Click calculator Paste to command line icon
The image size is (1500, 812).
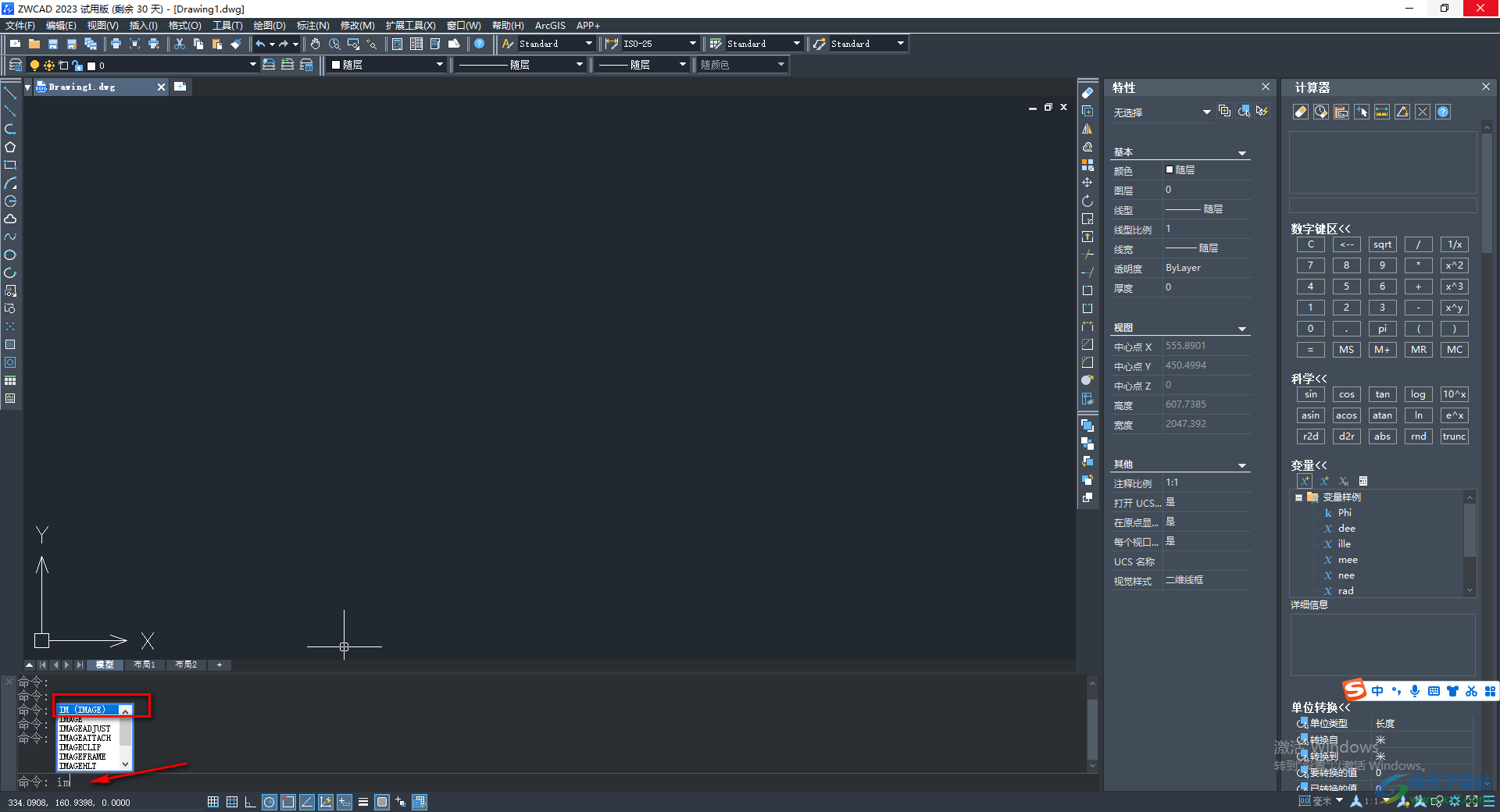[x=1341, y=112]
